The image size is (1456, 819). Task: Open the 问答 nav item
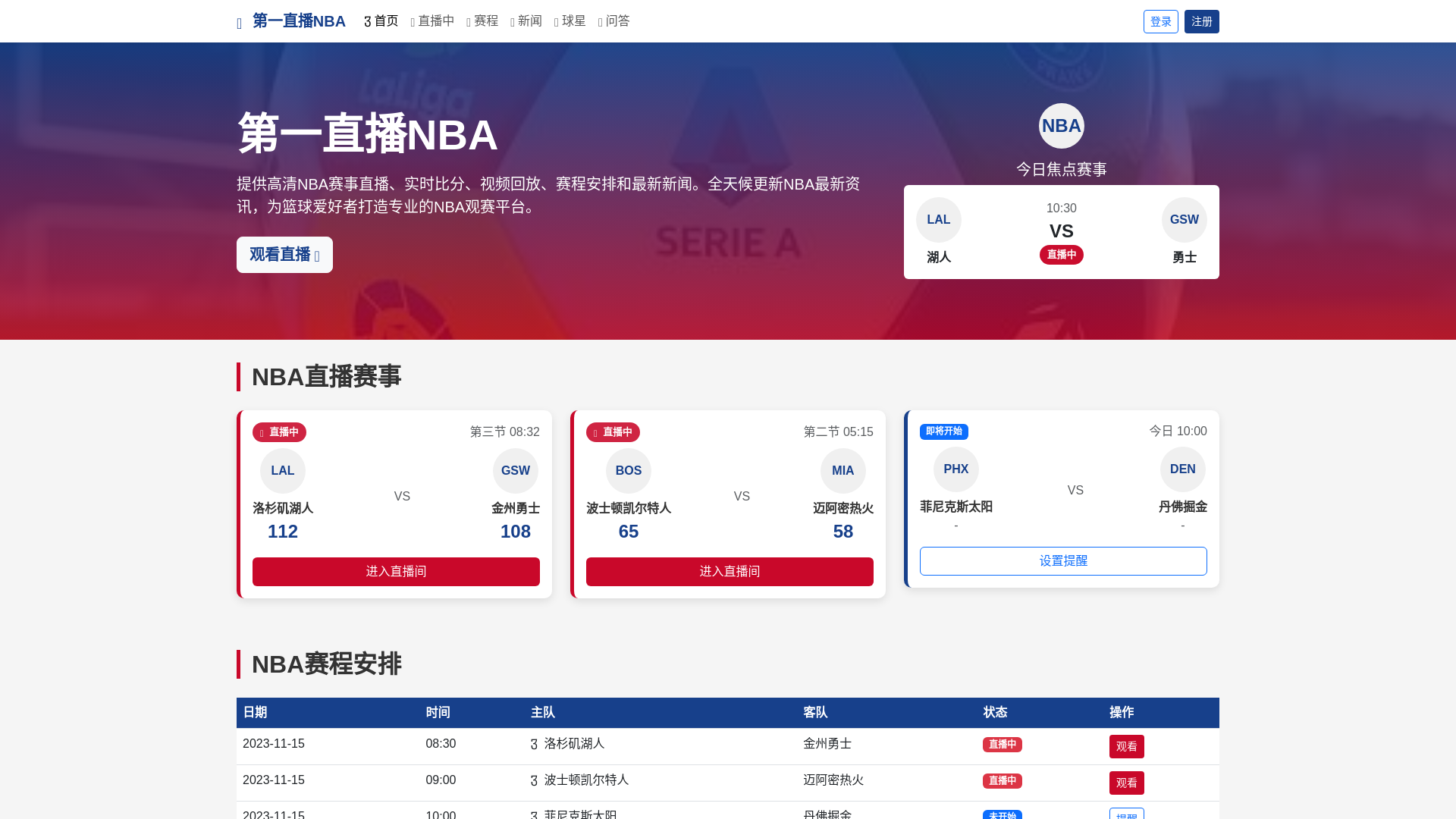(614, 21)
